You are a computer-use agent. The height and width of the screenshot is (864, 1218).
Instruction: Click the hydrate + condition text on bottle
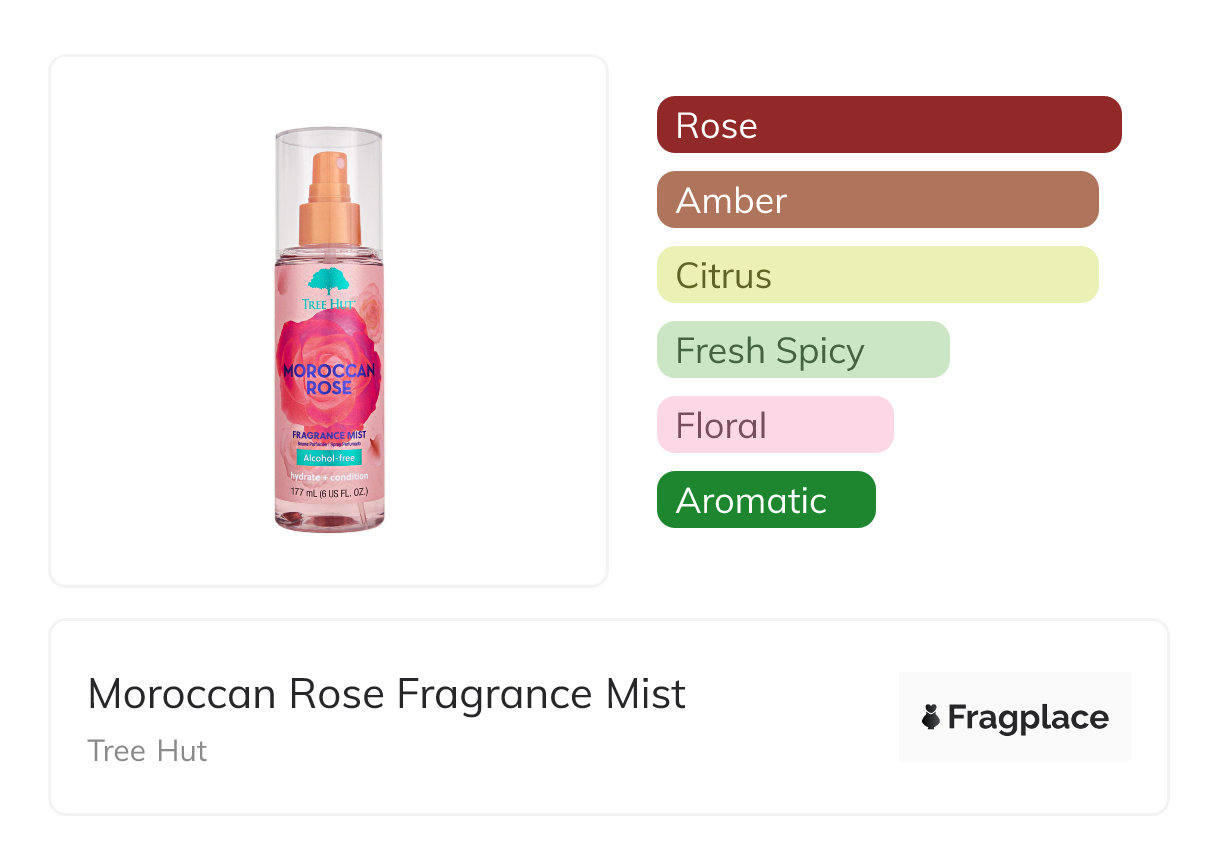328,476
